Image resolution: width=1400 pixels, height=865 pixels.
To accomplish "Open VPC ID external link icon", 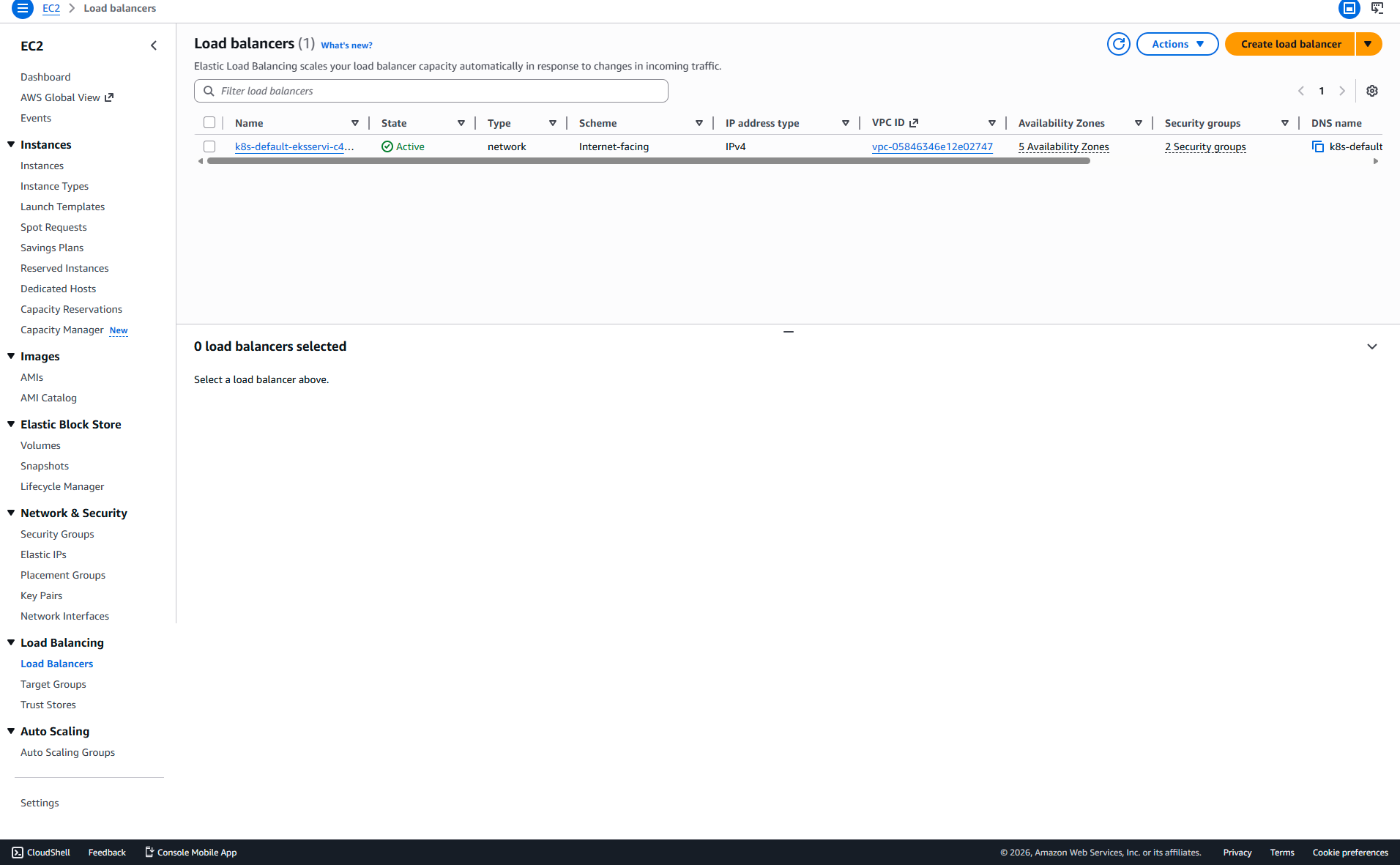I will [914, 123].
